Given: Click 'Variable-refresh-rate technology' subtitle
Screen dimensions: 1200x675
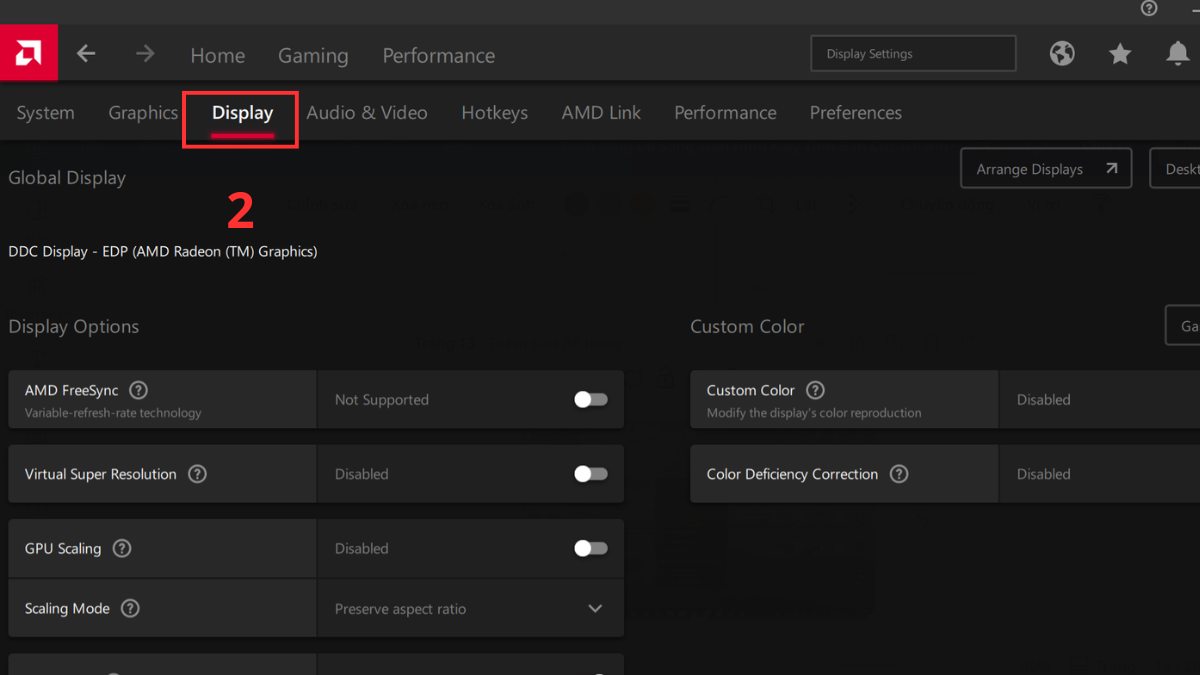Looking at the screenshot, I should pyautogui.click(x=113, y=413).
